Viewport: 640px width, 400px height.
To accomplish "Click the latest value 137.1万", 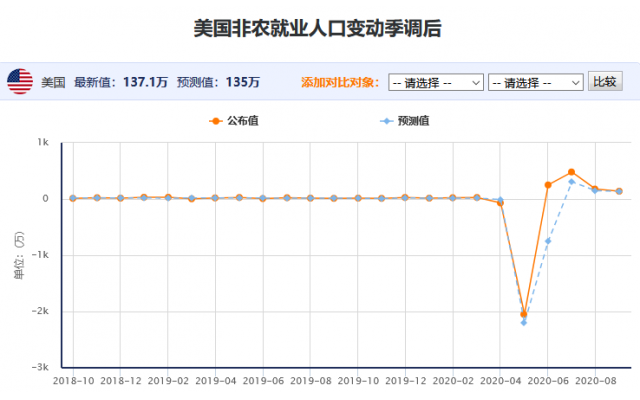I will point(145,82).
